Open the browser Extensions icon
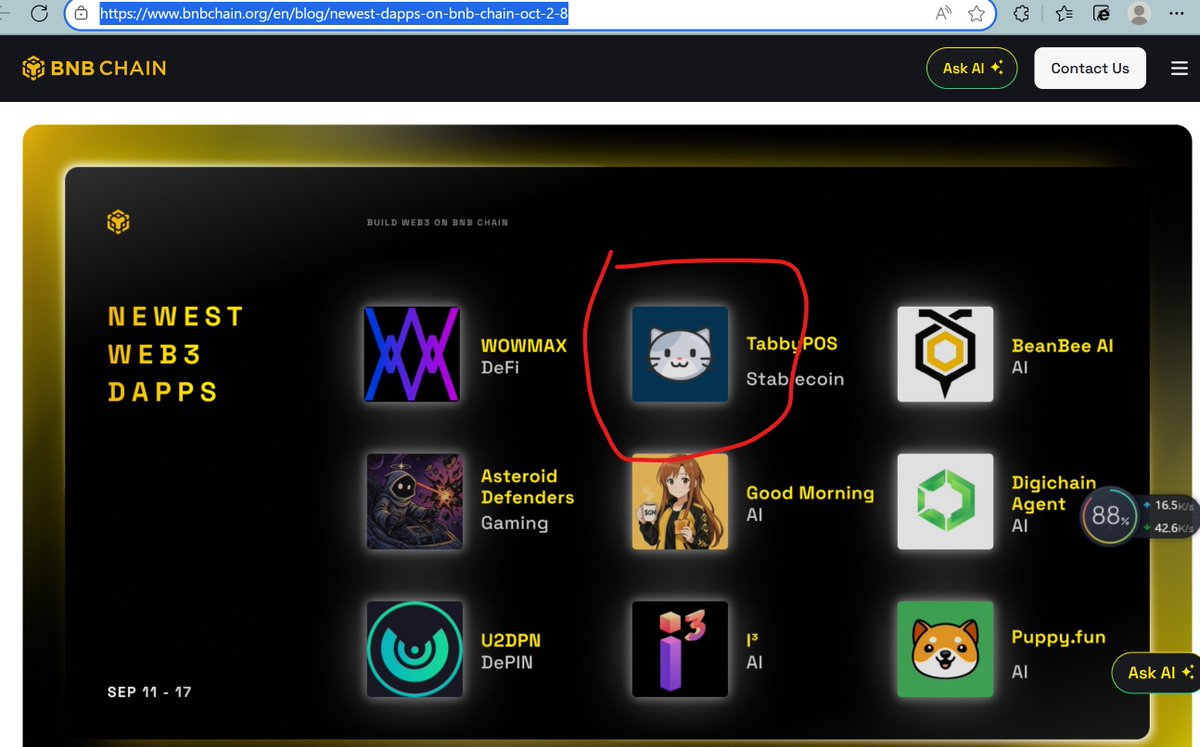1200x747 pixels. click(1021, 14)
